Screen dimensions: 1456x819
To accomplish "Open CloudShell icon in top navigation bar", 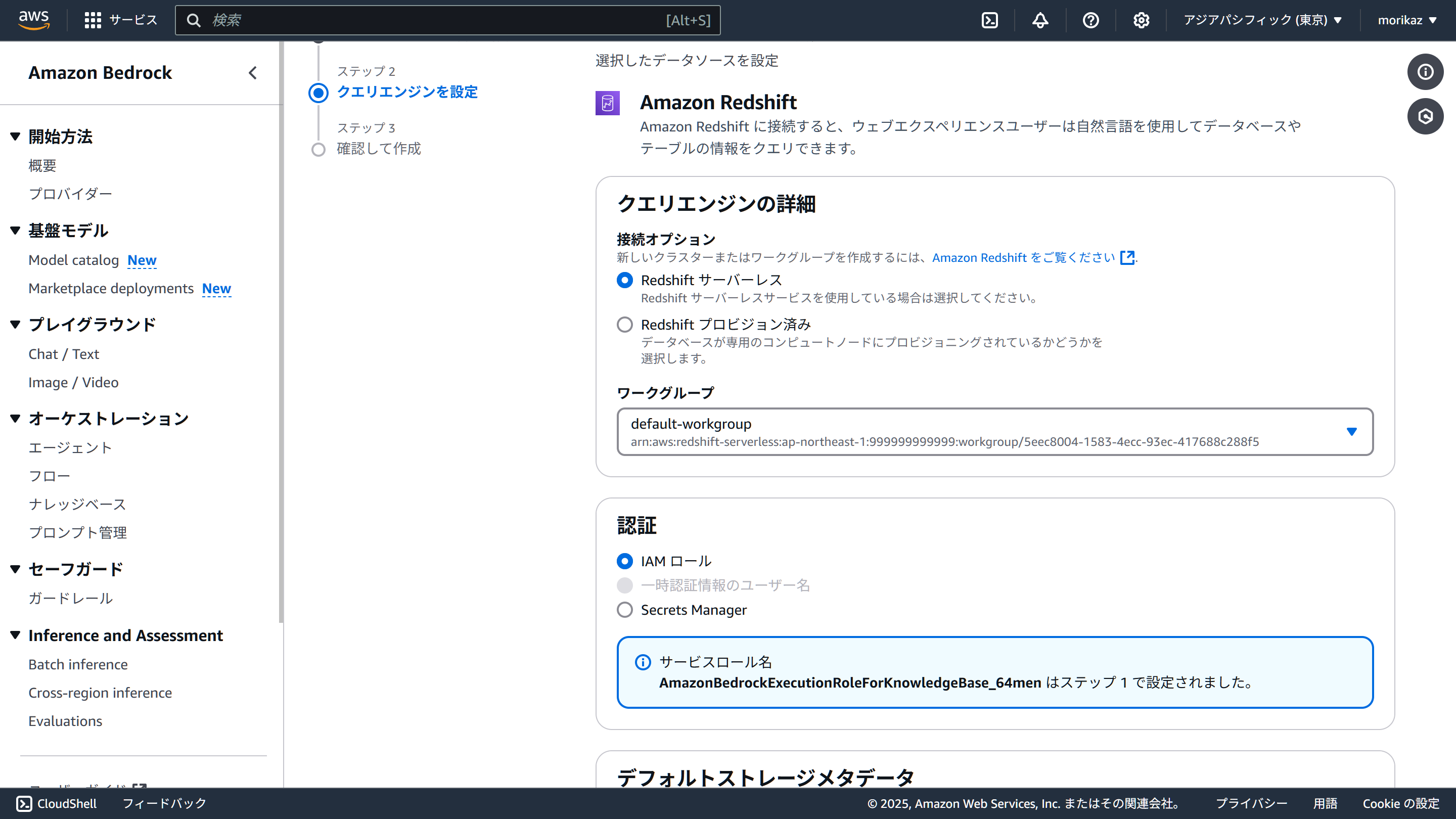I will click(989, 20).
